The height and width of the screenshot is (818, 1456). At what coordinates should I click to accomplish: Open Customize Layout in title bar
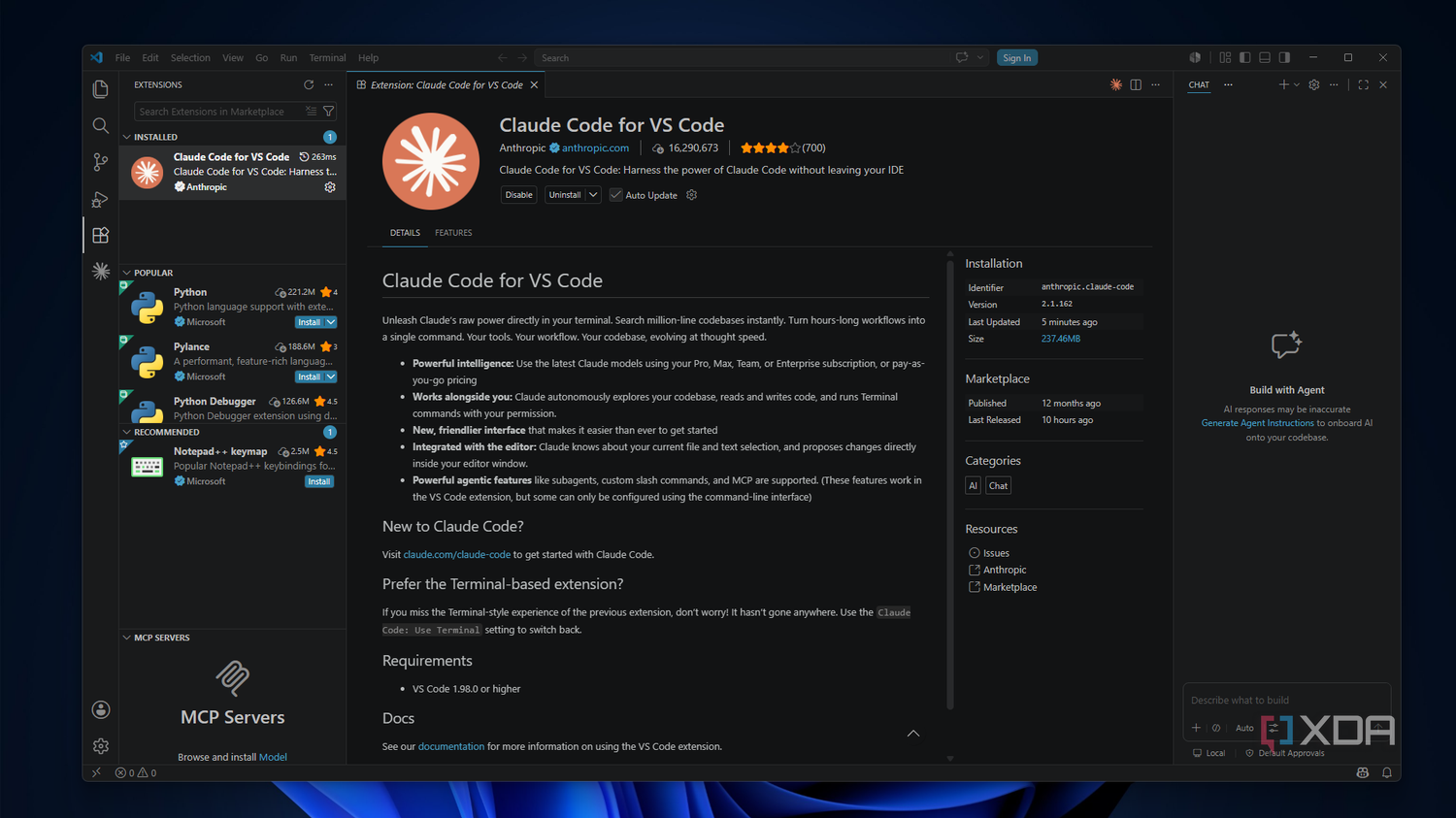(1225, 58)
